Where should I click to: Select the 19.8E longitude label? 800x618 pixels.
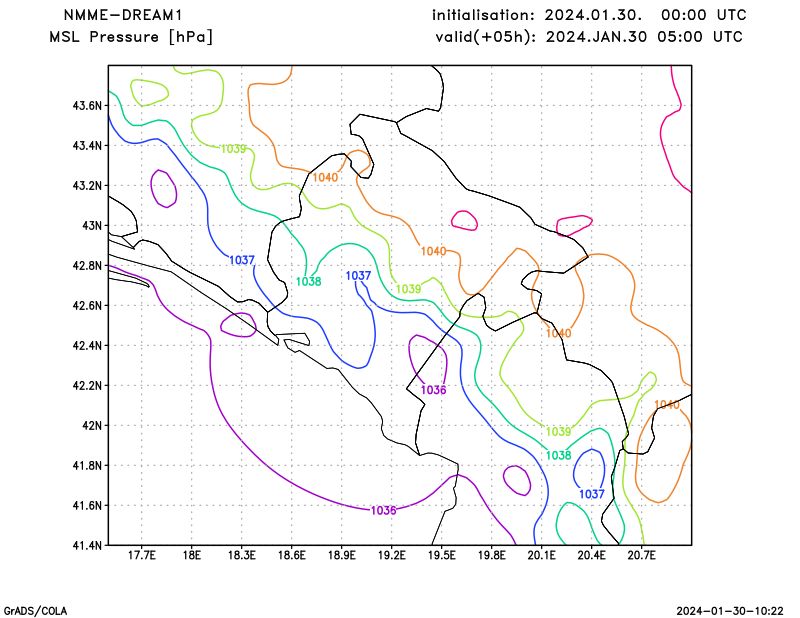tap(492, 555)
